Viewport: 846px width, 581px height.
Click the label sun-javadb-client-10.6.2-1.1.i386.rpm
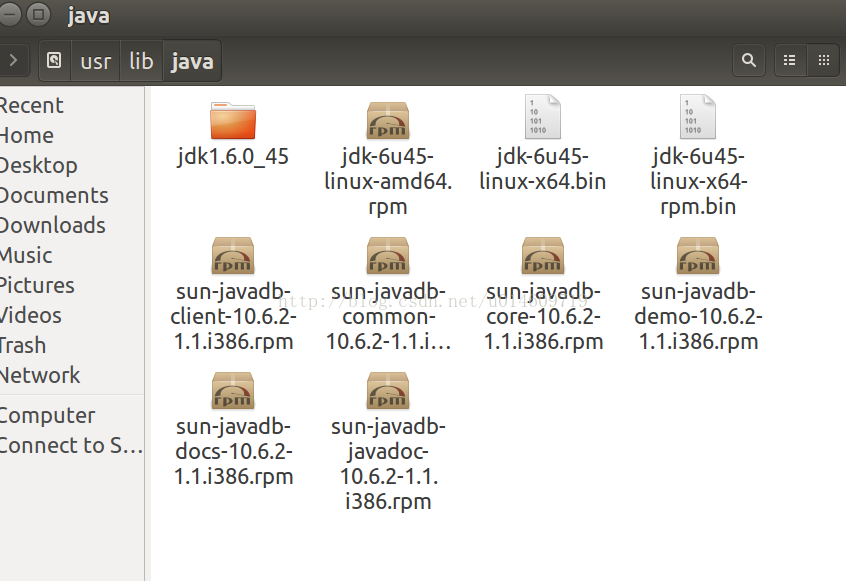coord(233,317)
